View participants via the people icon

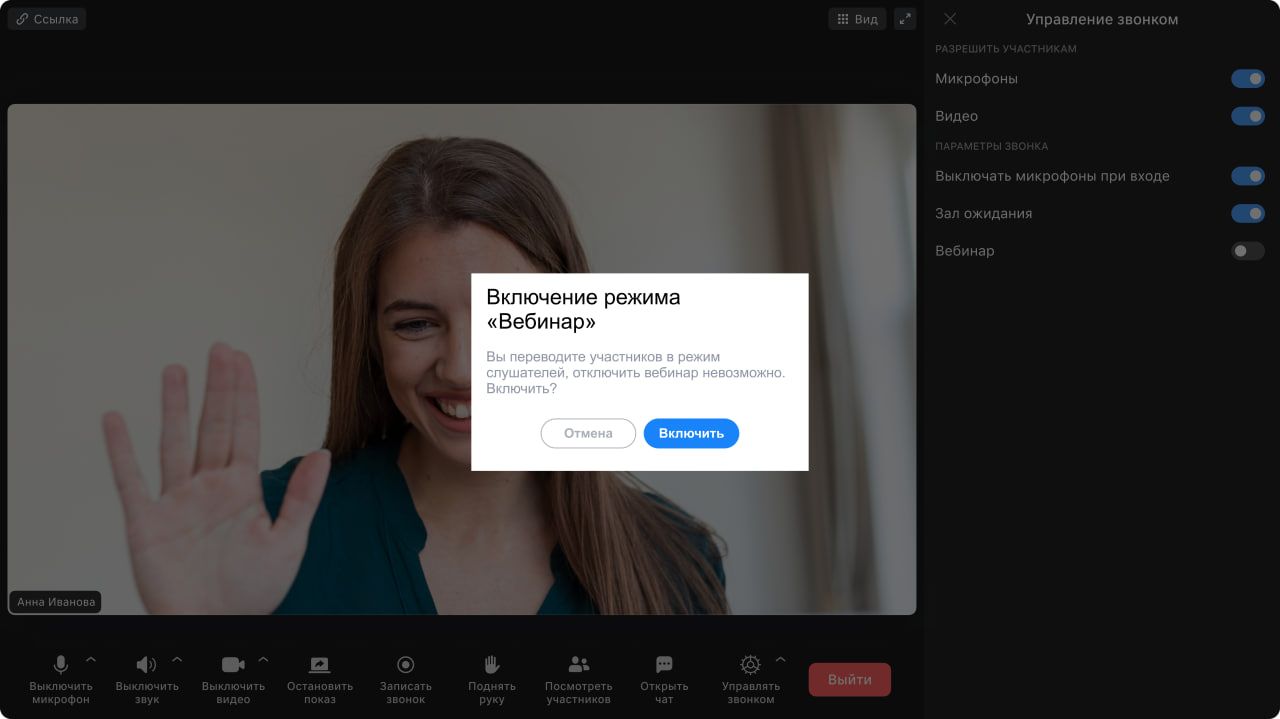click(x=578, y=665)
